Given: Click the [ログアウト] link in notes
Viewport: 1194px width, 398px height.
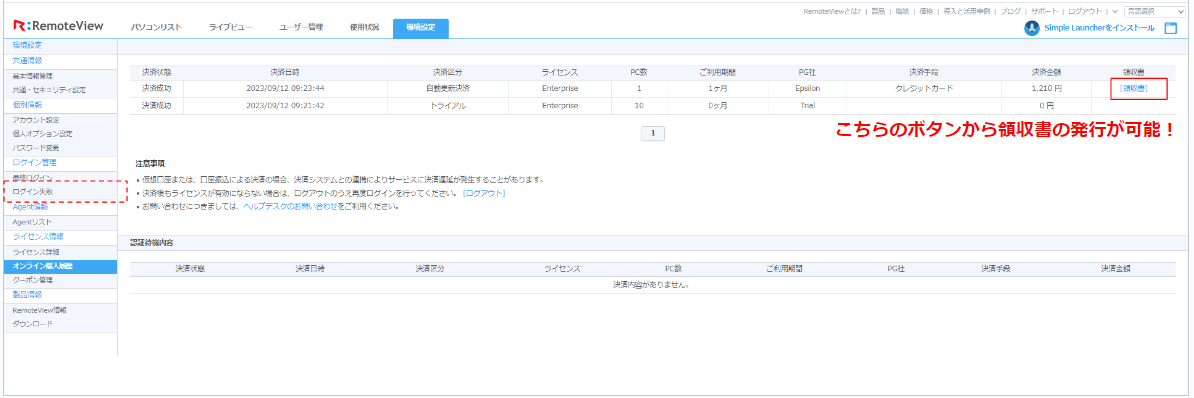Looking at the screenshot, I should tap(484, 193).
